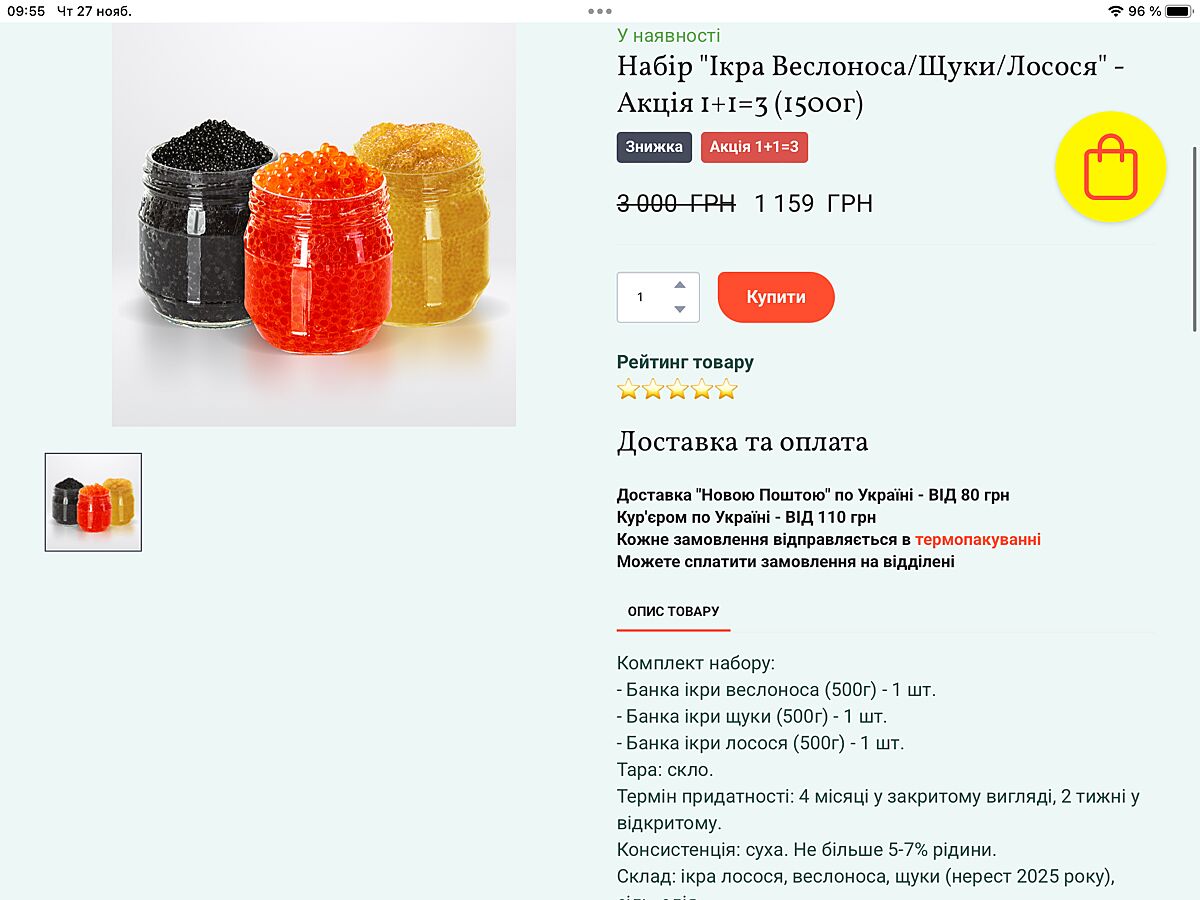
Task: Tap the three-dot multitasking menu at top
Action: (x=600, y=11)
